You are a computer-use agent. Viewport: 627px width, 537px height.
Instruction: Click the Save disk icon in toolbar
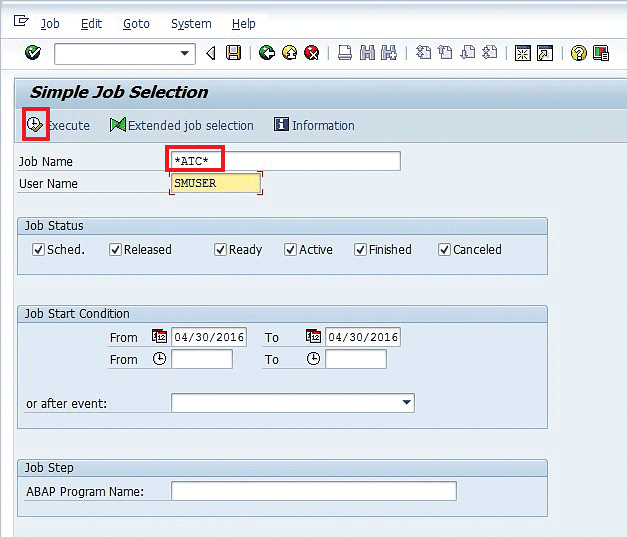point(234,53)
